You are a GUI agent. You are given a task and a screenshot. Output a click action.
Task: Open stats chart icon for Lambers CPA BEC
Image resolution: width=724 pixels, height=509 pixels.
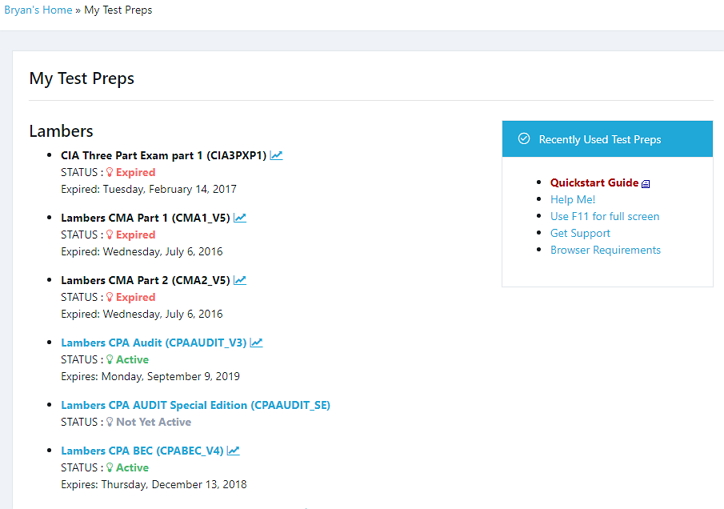[233, 450]
